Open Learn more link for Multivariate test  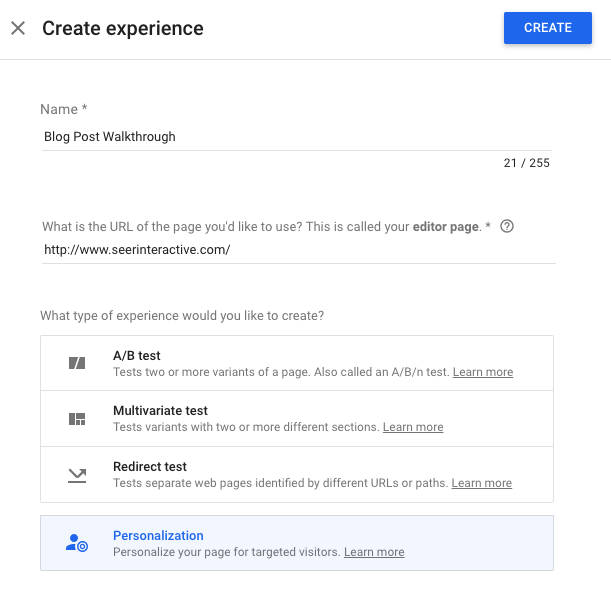413,427
